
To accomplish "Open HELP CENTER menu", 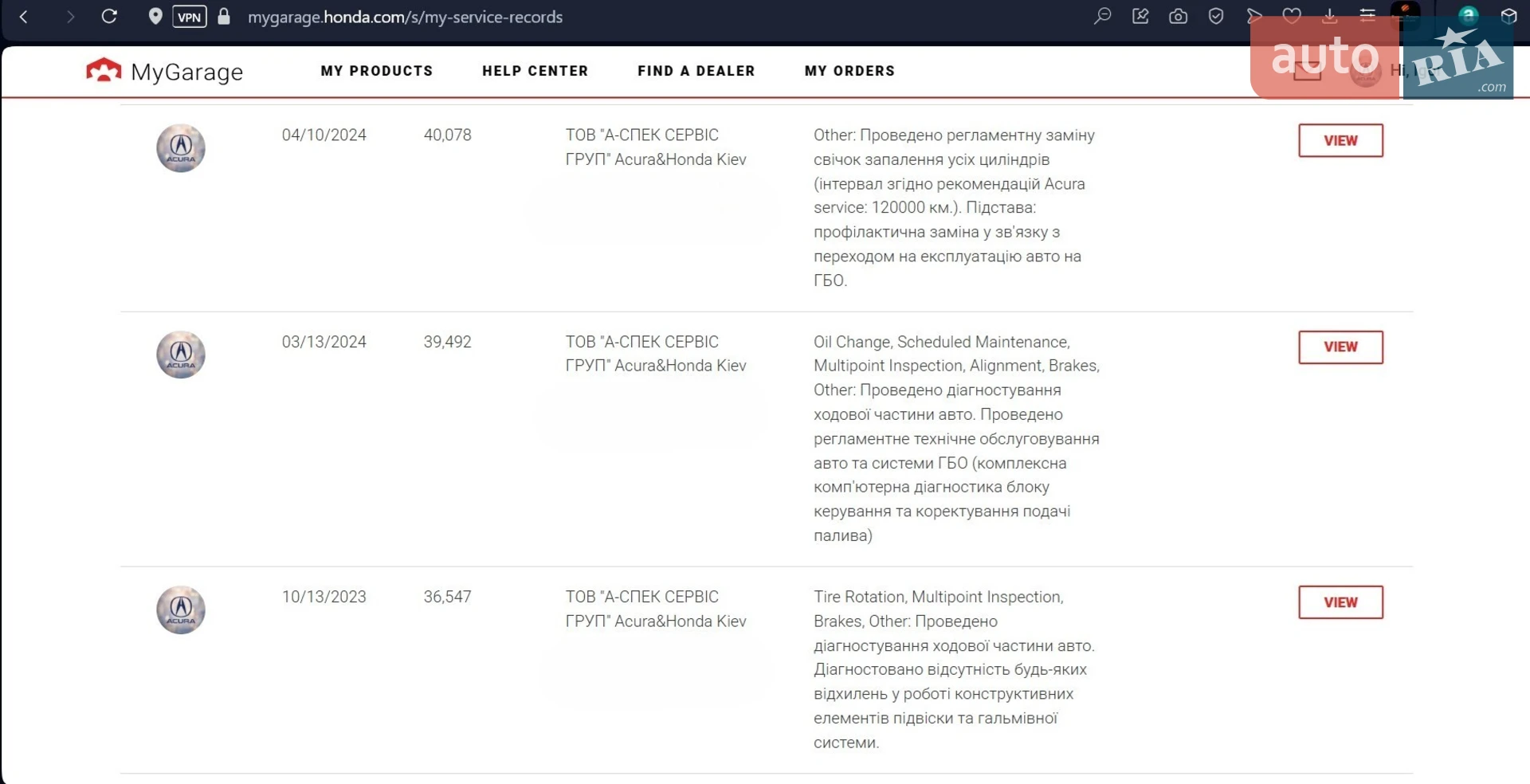I will coord(535,71).
